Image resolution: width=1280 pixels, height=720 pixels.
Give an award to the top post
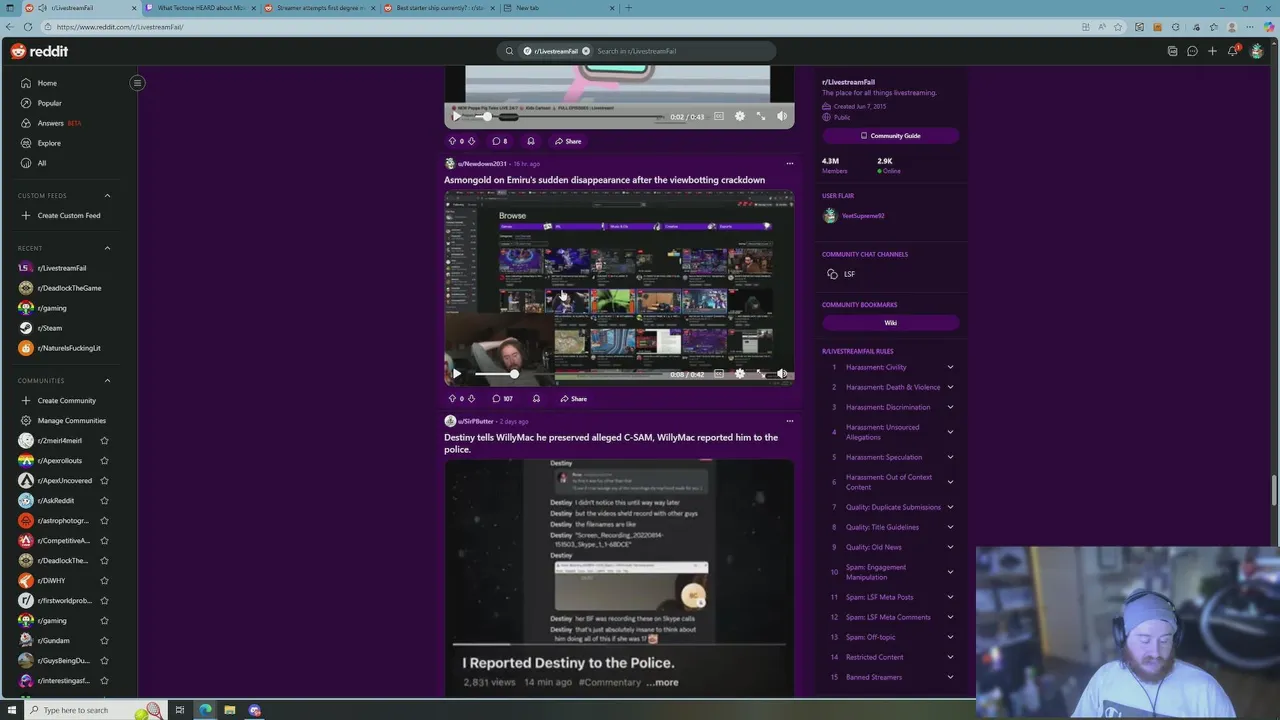tap(530, 141)
